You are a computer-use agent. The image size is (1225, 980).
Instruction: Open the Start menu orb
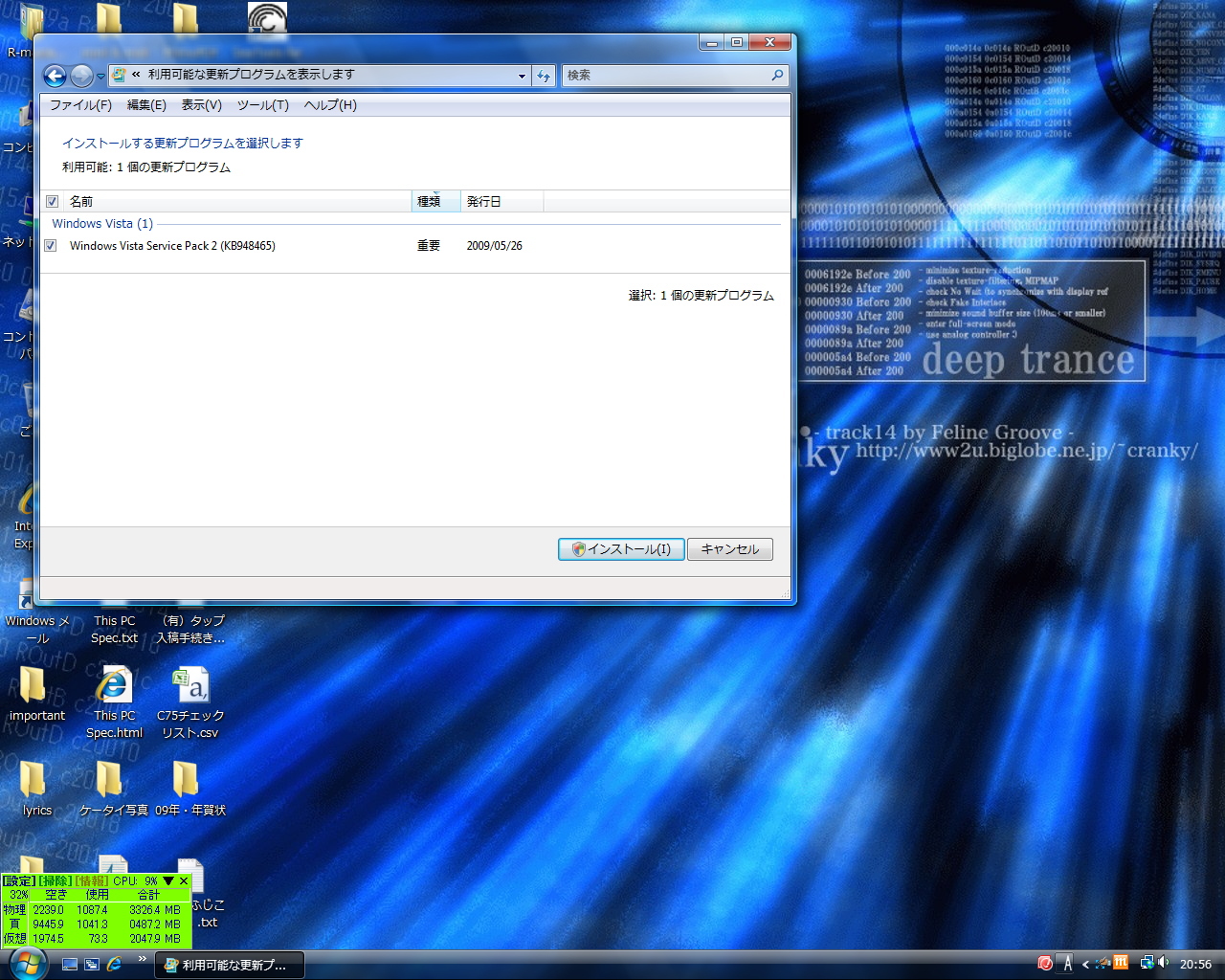(x=27, y=963)
